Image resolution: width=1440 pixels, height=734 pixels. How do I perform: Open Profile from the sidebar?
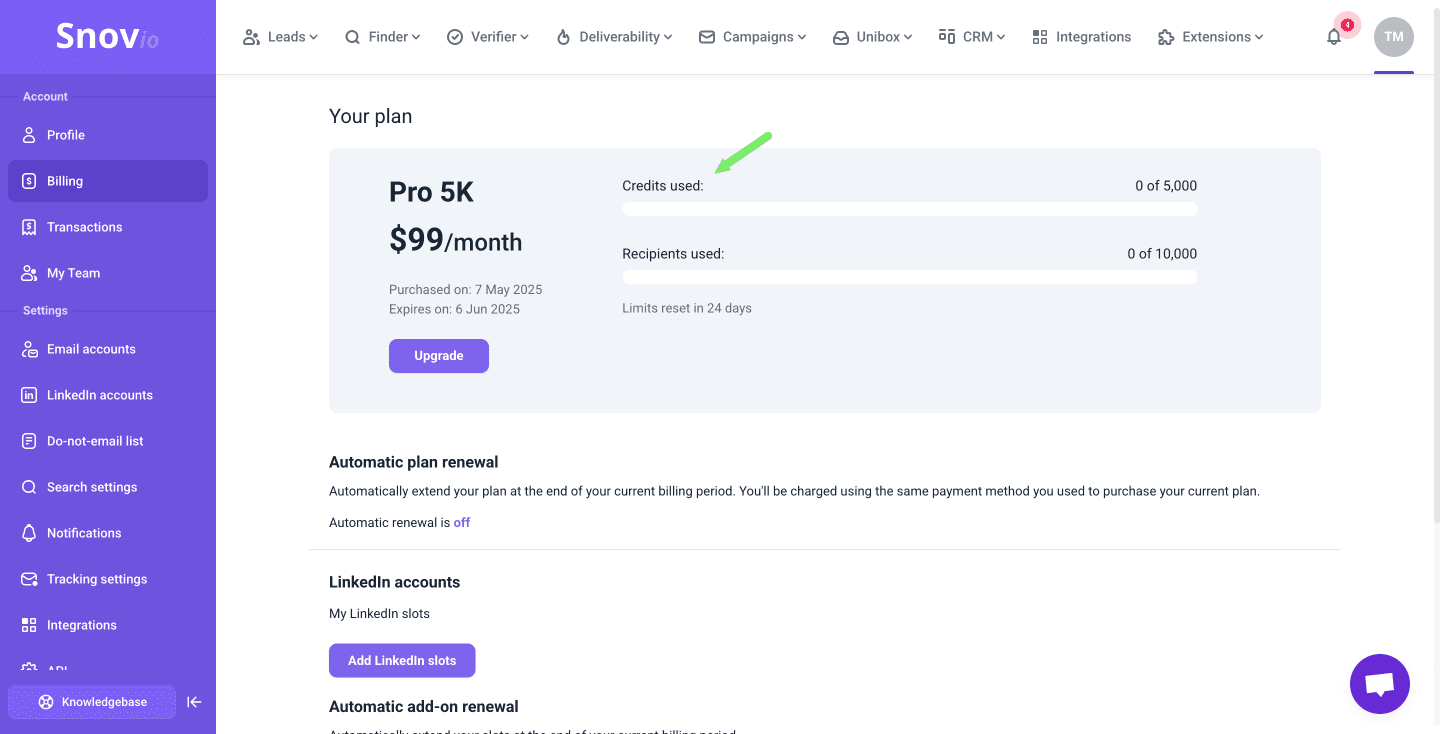(66, 135)
